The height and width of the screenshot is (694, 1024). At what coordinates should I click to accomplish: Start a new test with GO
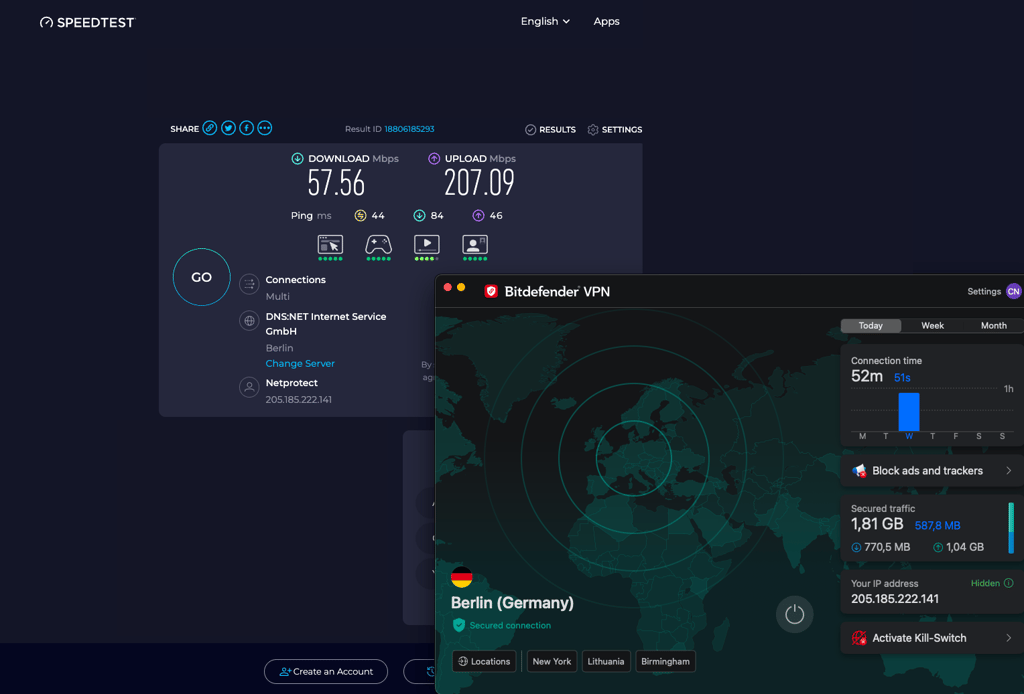[x=201, y=277]
